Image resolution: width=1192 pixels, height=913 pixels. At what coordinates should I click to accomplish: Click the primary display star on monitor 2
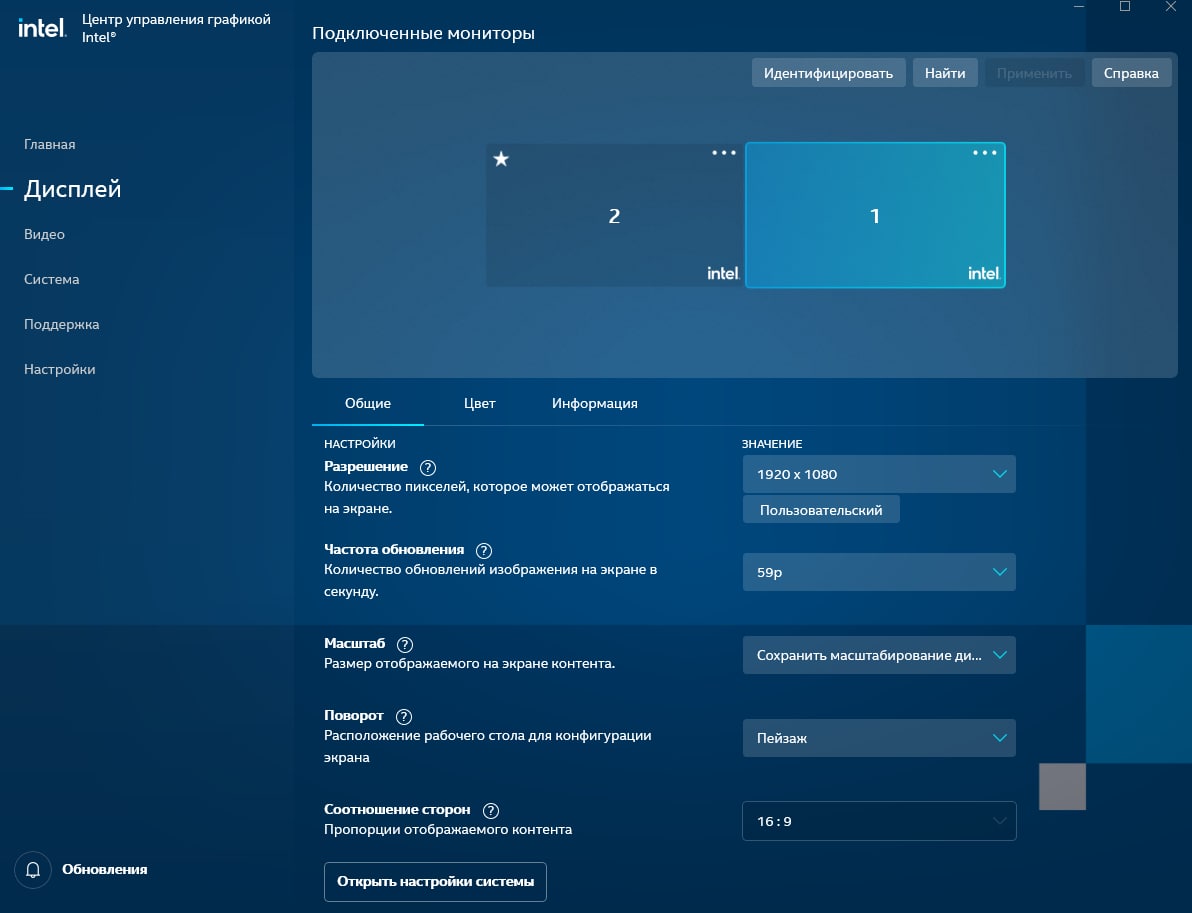click(x=501, y=159)
